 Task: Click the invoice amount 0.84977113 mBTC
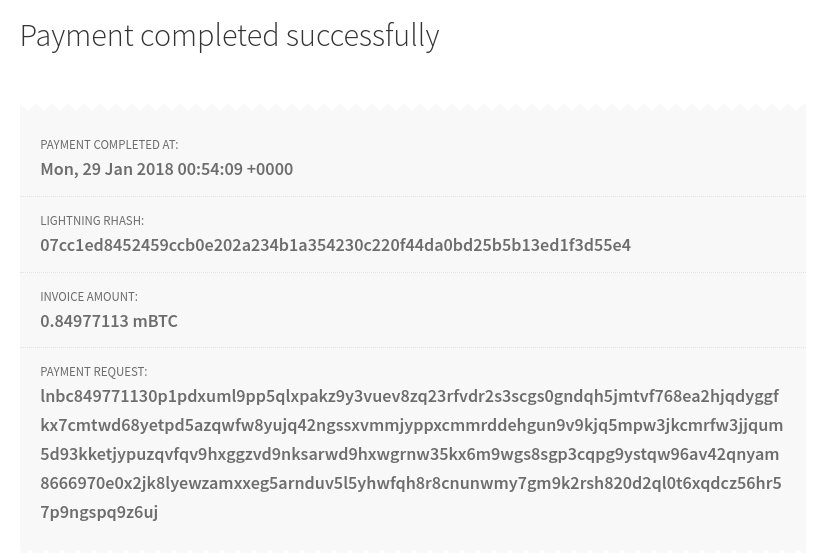pyautogui.click(x=109, y=321)
